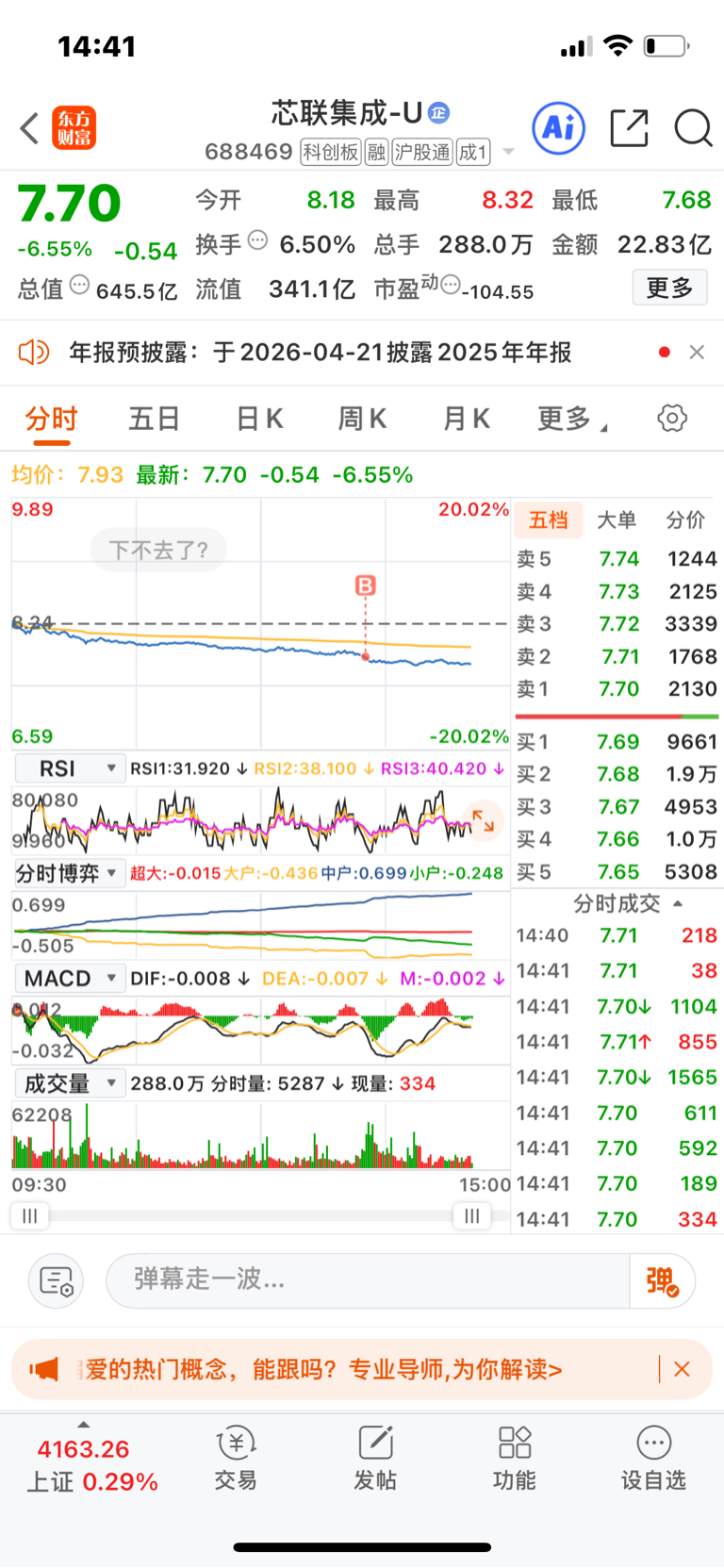This screenshot has width=724, height=1568.
Task: Tap the B buy marker on chart
Action: pos(365,586)
